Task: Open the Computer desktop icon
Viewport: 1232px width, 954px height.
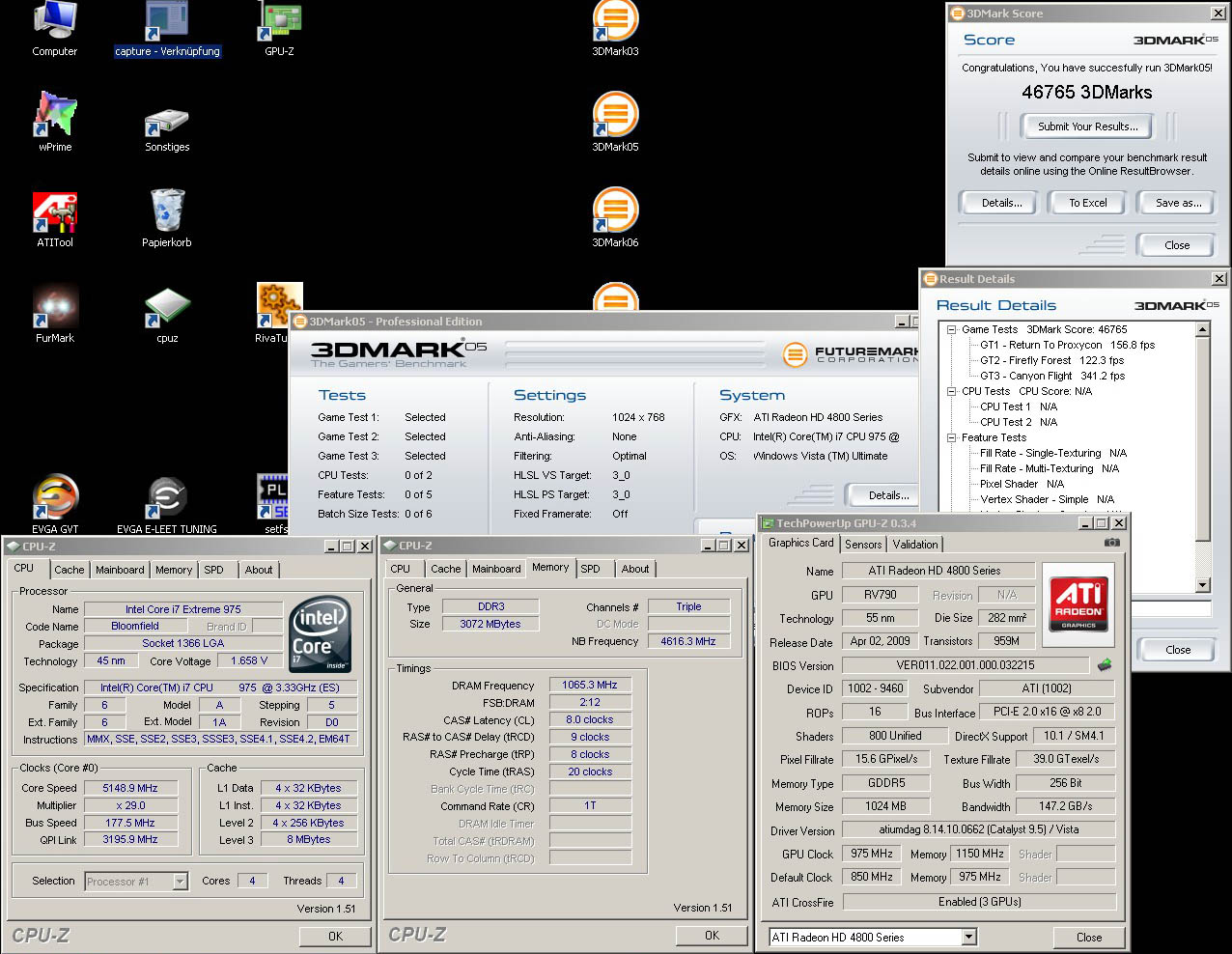Action: 55,29
